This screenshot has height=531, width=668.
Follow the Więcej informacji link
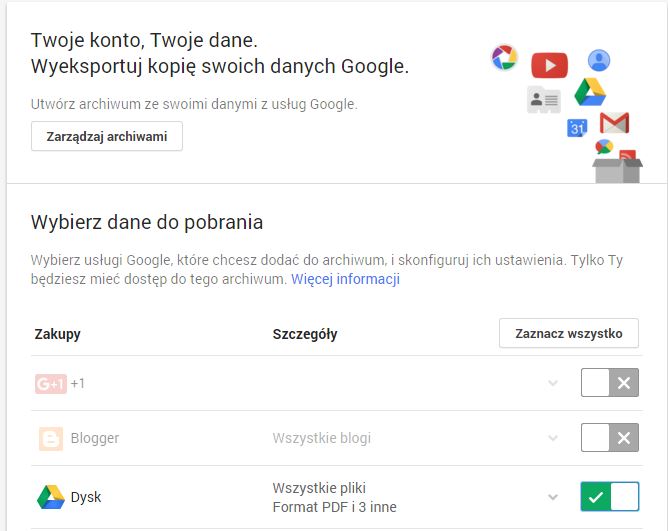[346, 279]
